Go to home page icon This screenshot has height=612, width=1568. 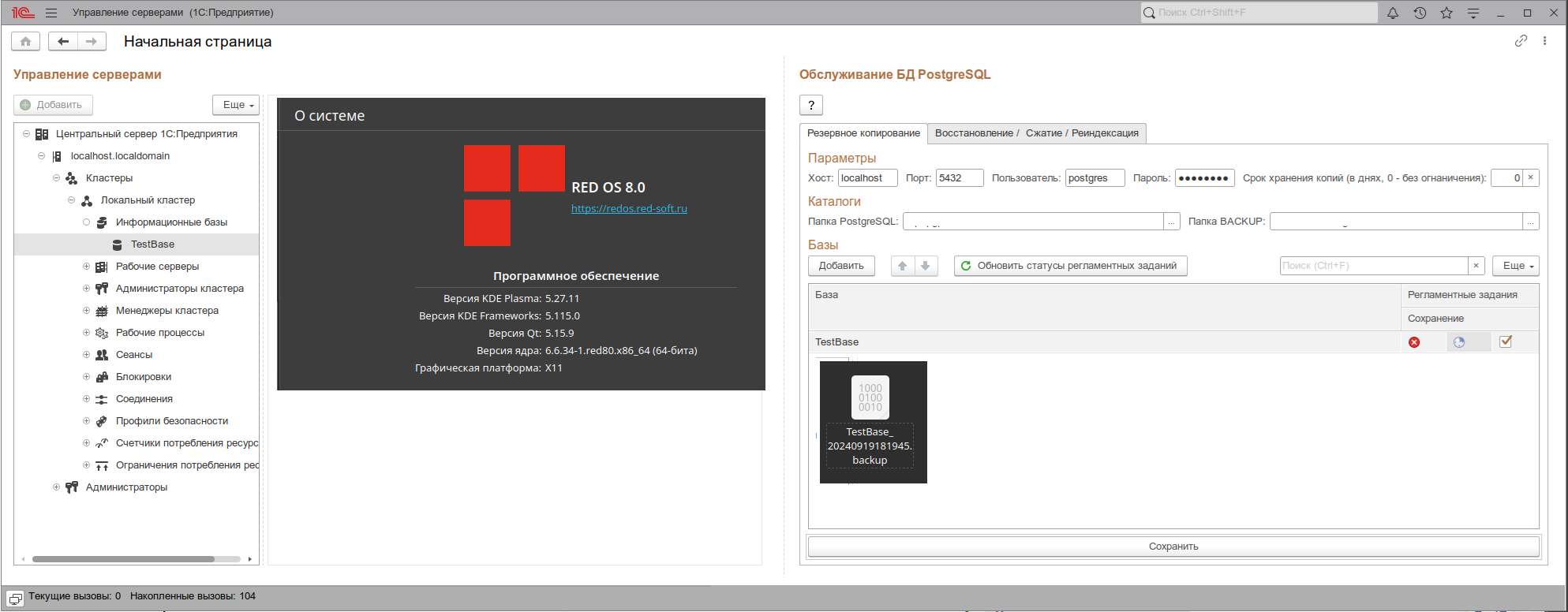[x=25, y=41]
